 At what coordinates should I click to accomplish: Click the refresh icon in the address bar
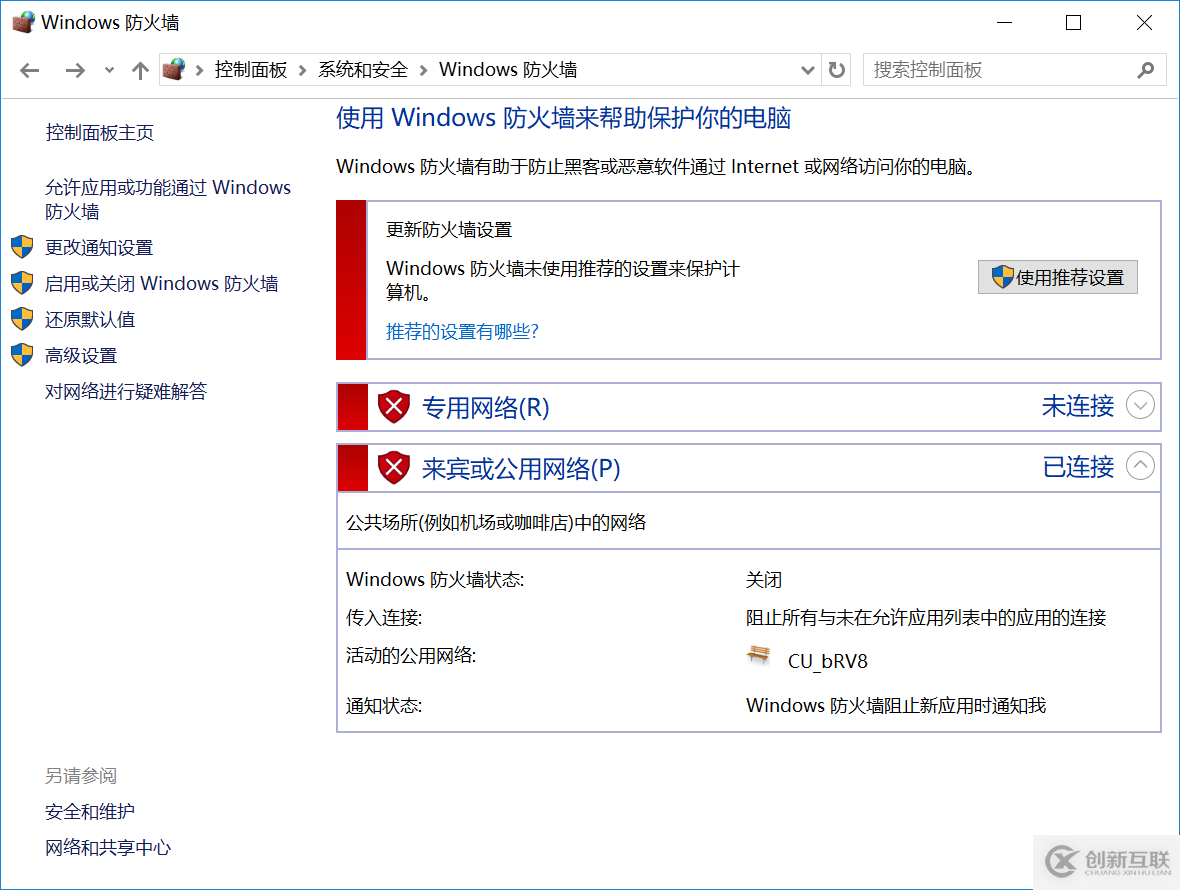[x=836, y=69]
